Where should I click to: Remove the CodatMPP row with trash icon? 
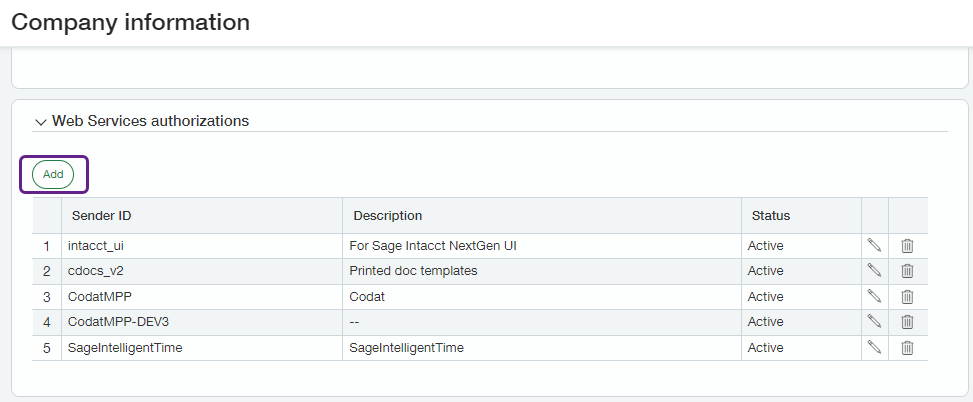[907, 297]
